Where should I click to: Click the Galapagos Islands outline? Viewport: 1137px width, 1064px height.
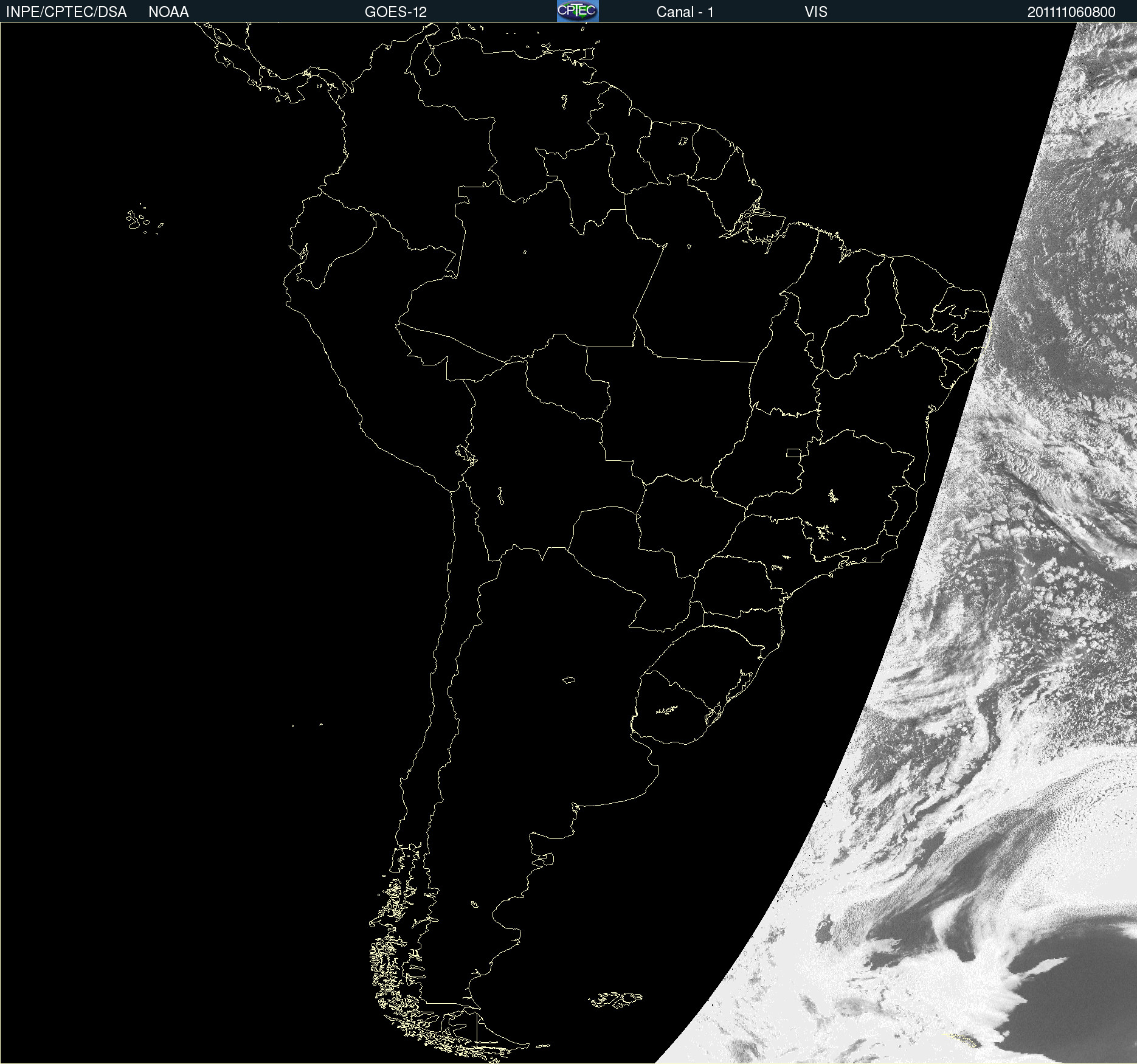(x=145, y=219)
